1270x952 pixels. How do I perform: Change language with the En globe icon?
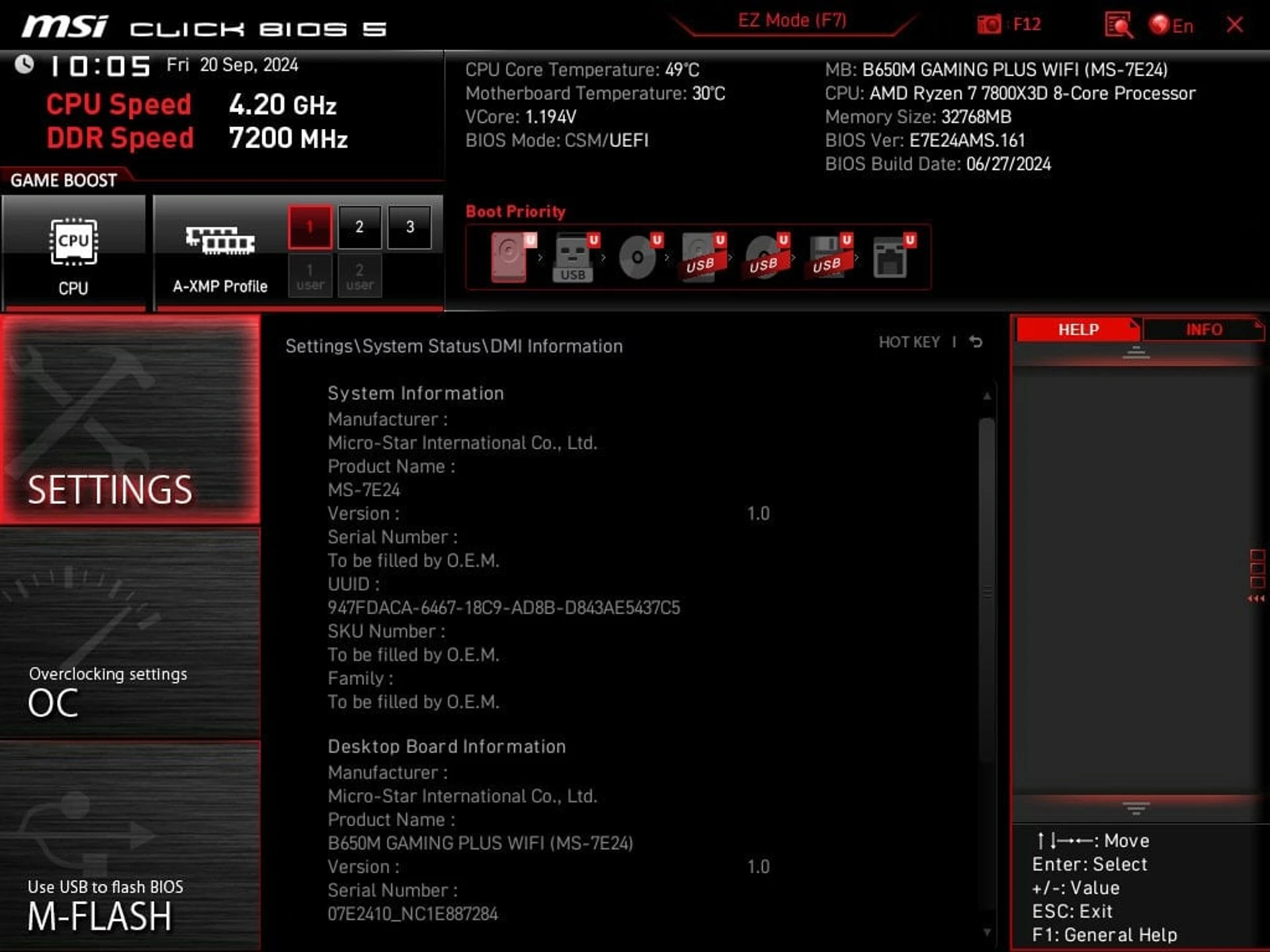1171,25
